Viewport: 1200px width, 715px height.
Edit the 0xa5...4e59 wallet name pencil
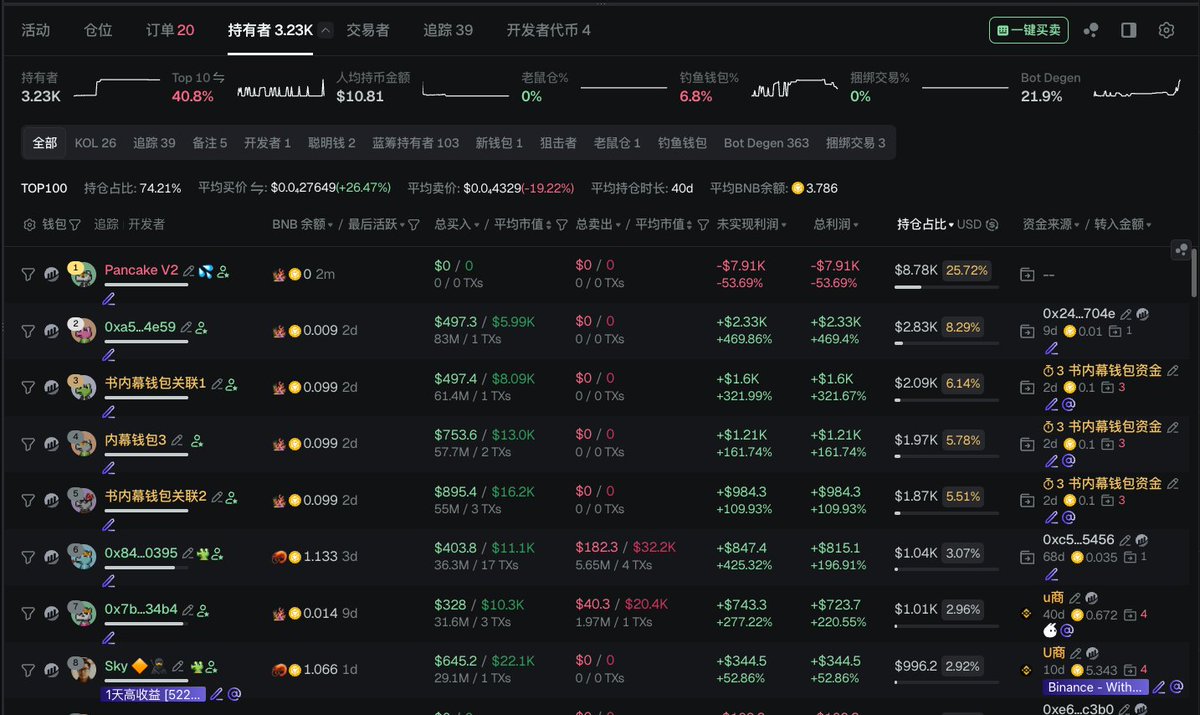coord(185,327)
